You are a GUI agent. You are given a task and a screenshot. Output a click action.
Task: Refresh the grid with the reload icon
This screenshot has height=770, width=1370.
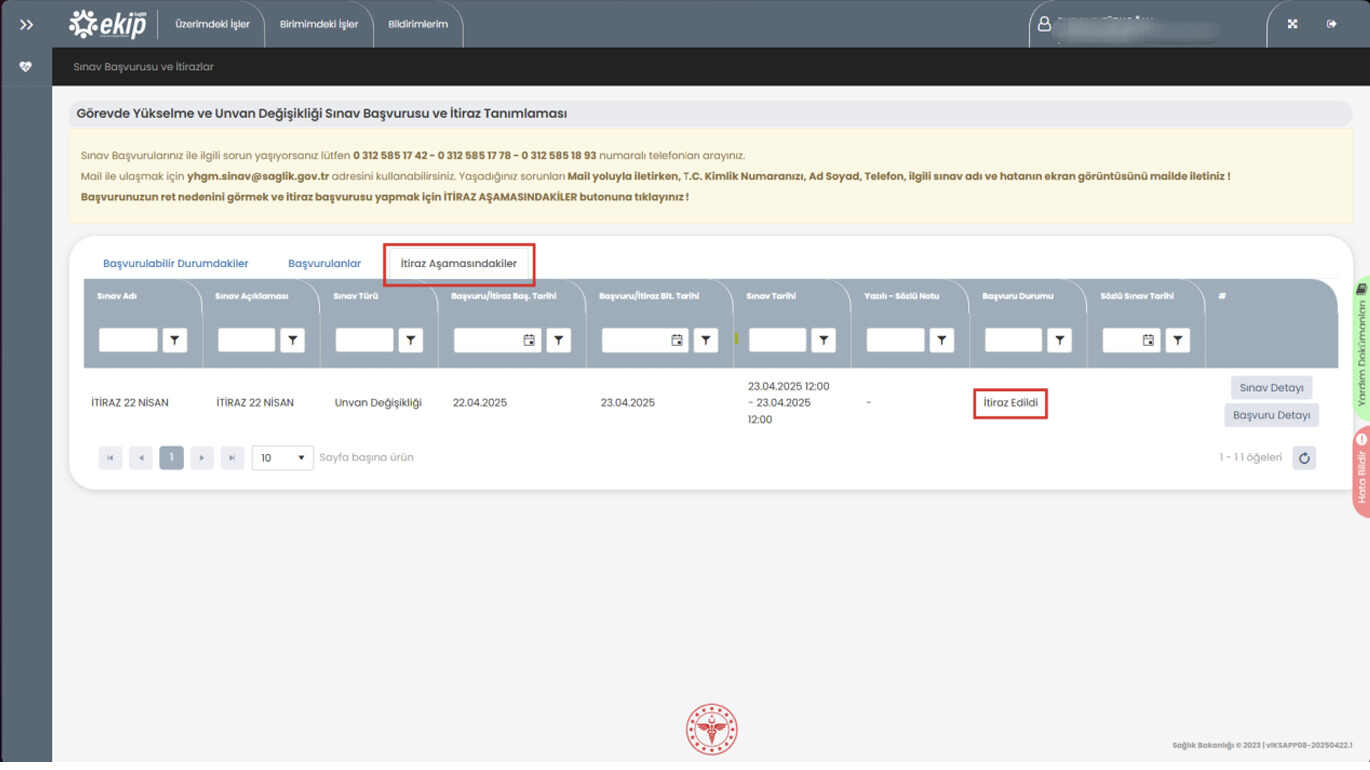pos(1303,458)
